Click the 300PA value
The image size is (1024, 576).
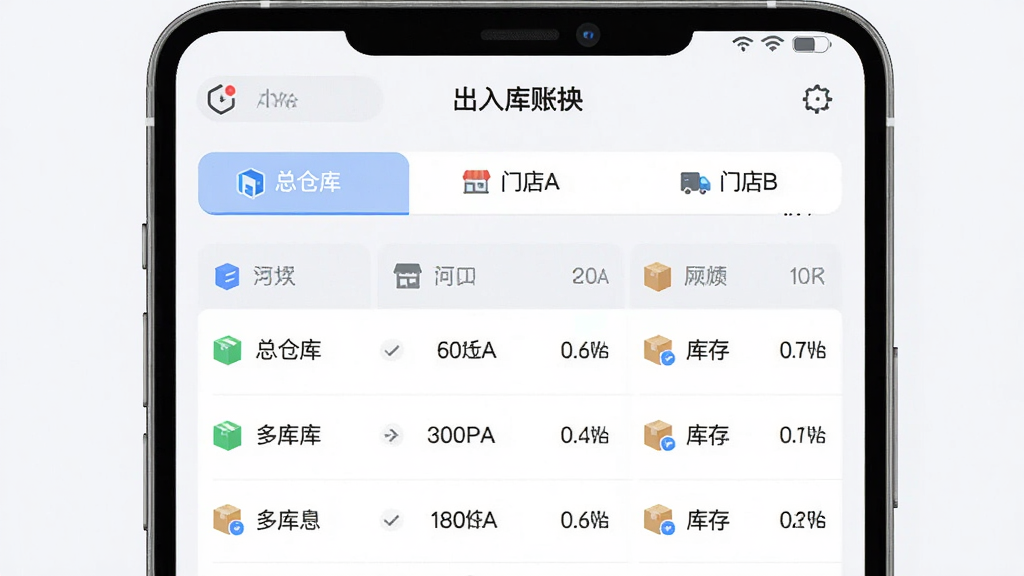pyautogui.click(x=461, y=435)
